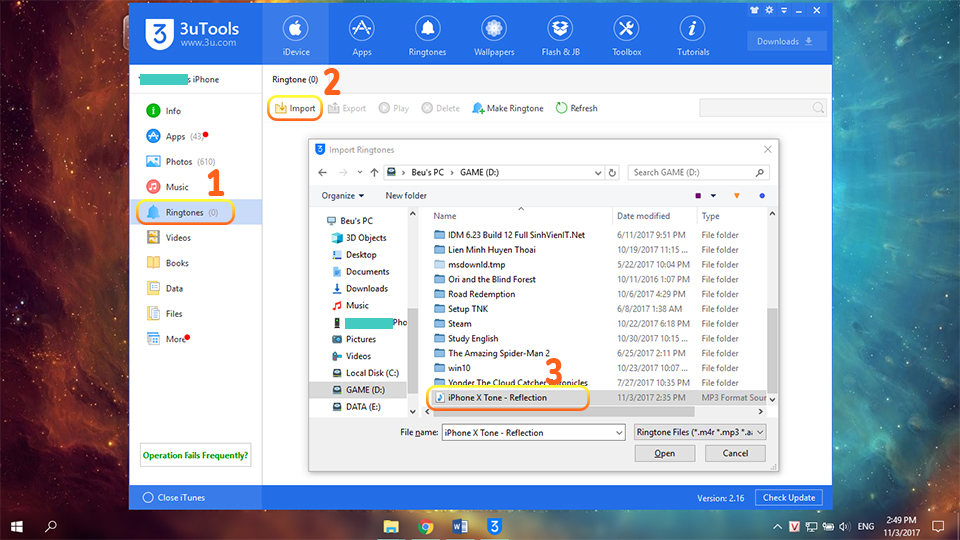The height and width of the screenshot is (540, 960).
Task: Open Info in sidebar
Action: [x=195, y=111]
